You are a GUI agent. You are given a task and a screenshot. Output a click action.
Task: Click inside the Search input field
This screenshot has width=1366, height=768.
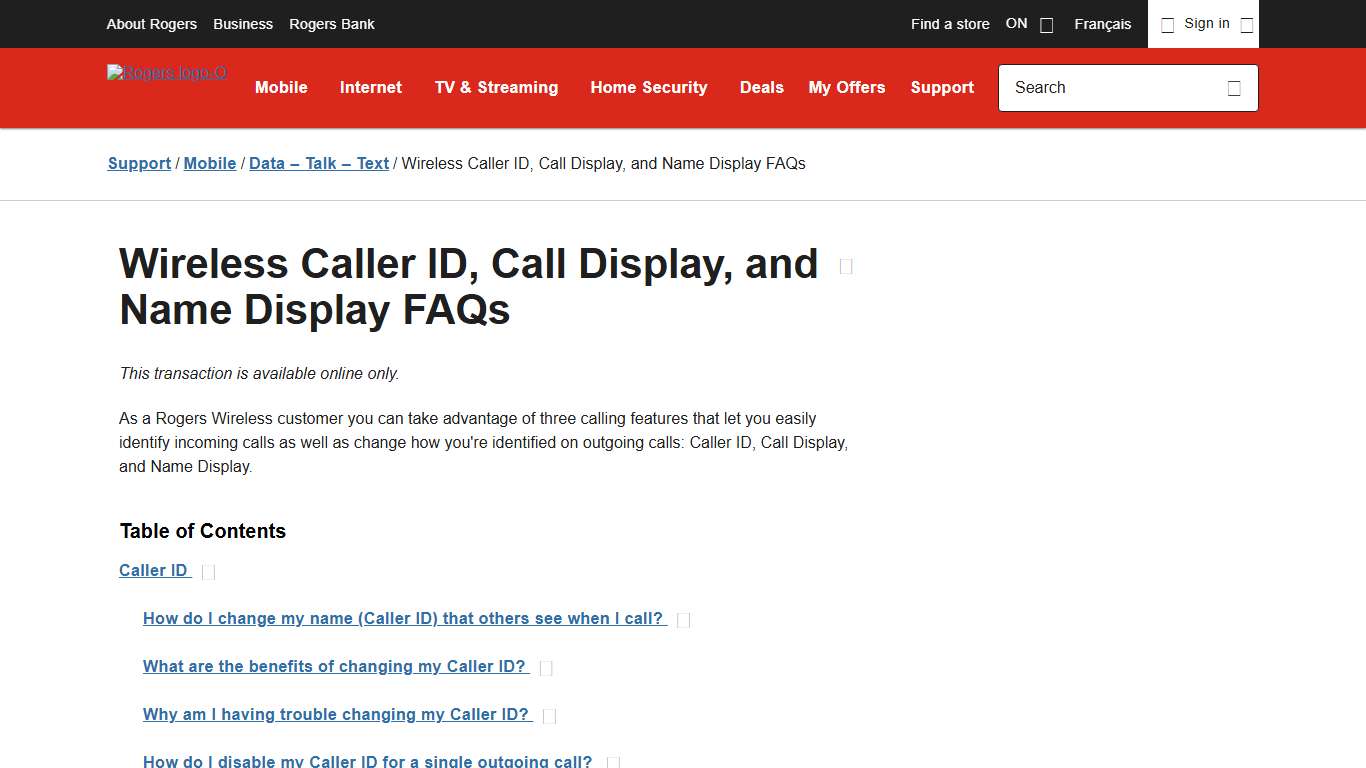click(x=1100, y=88)
